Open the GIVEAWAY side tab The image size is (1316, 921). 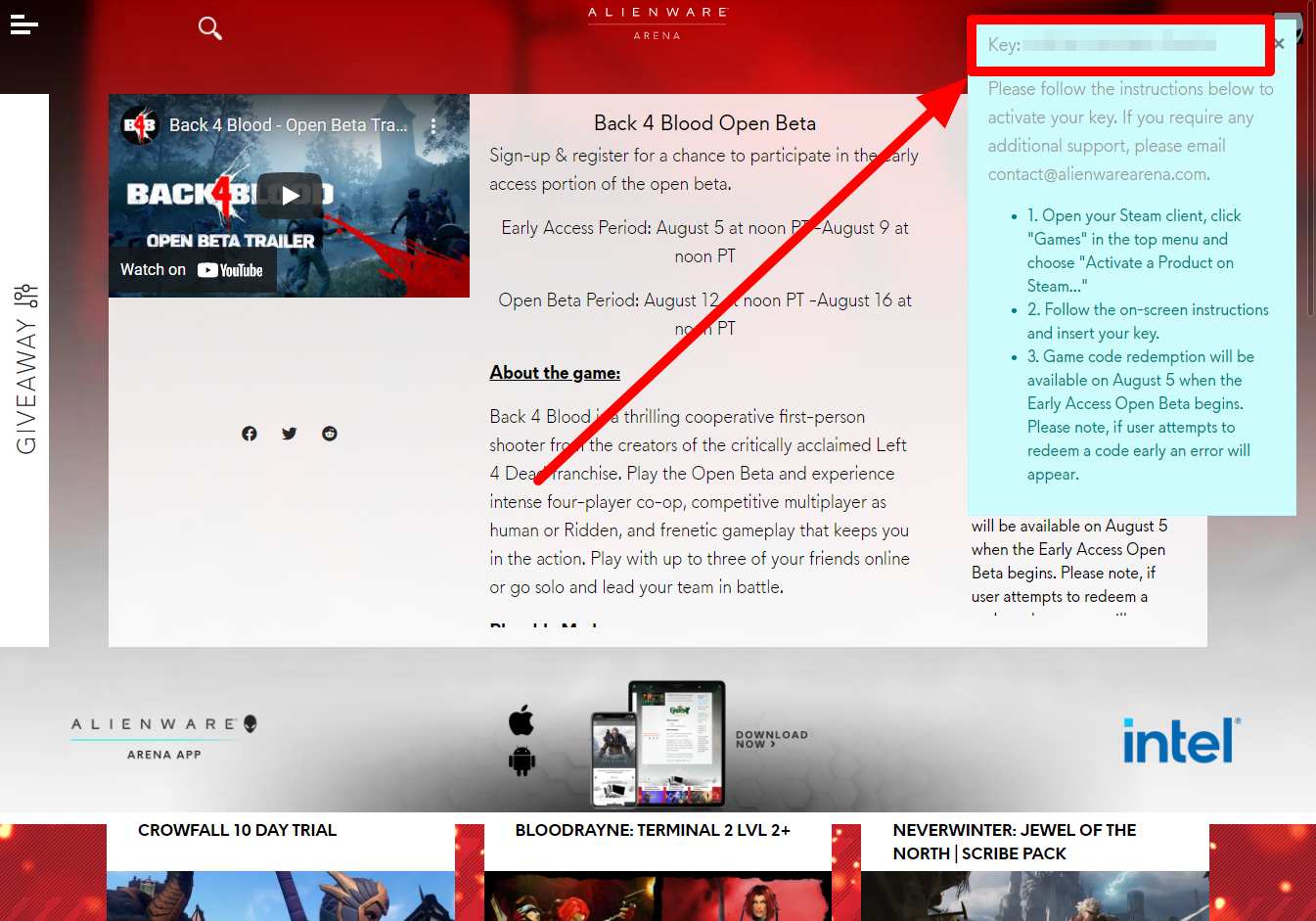25,370
